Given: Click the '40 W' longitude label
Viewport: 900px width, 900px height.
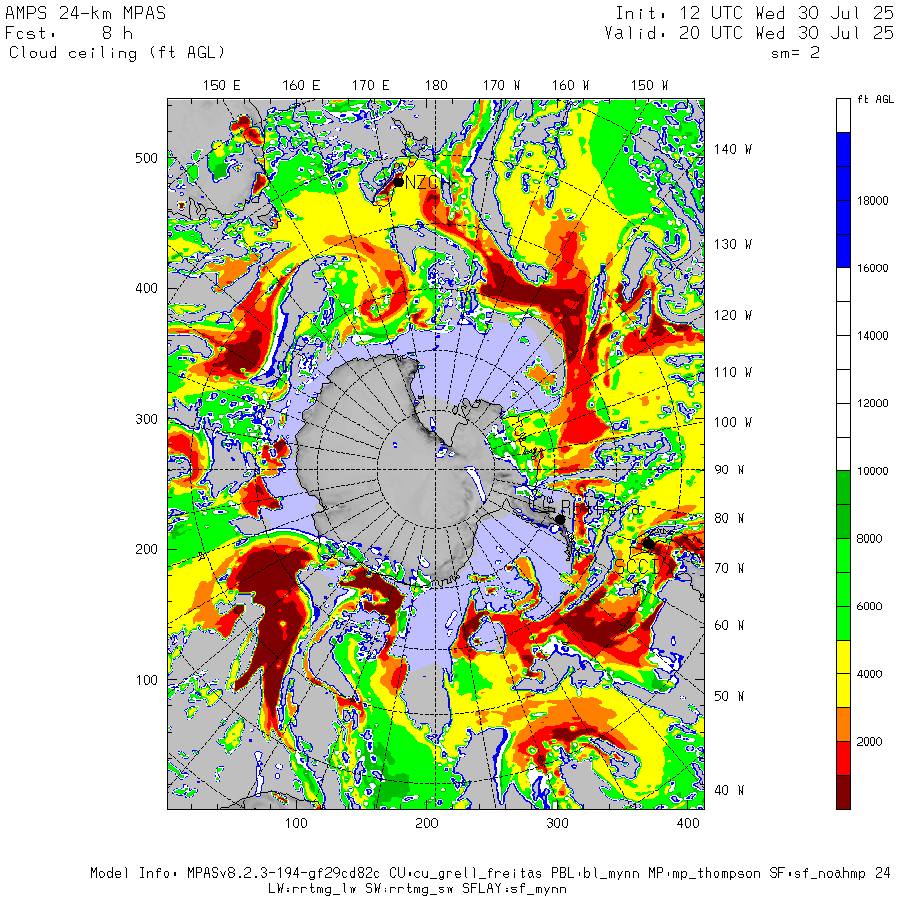Looking at the screenshot, I should (x=728, y=790).
